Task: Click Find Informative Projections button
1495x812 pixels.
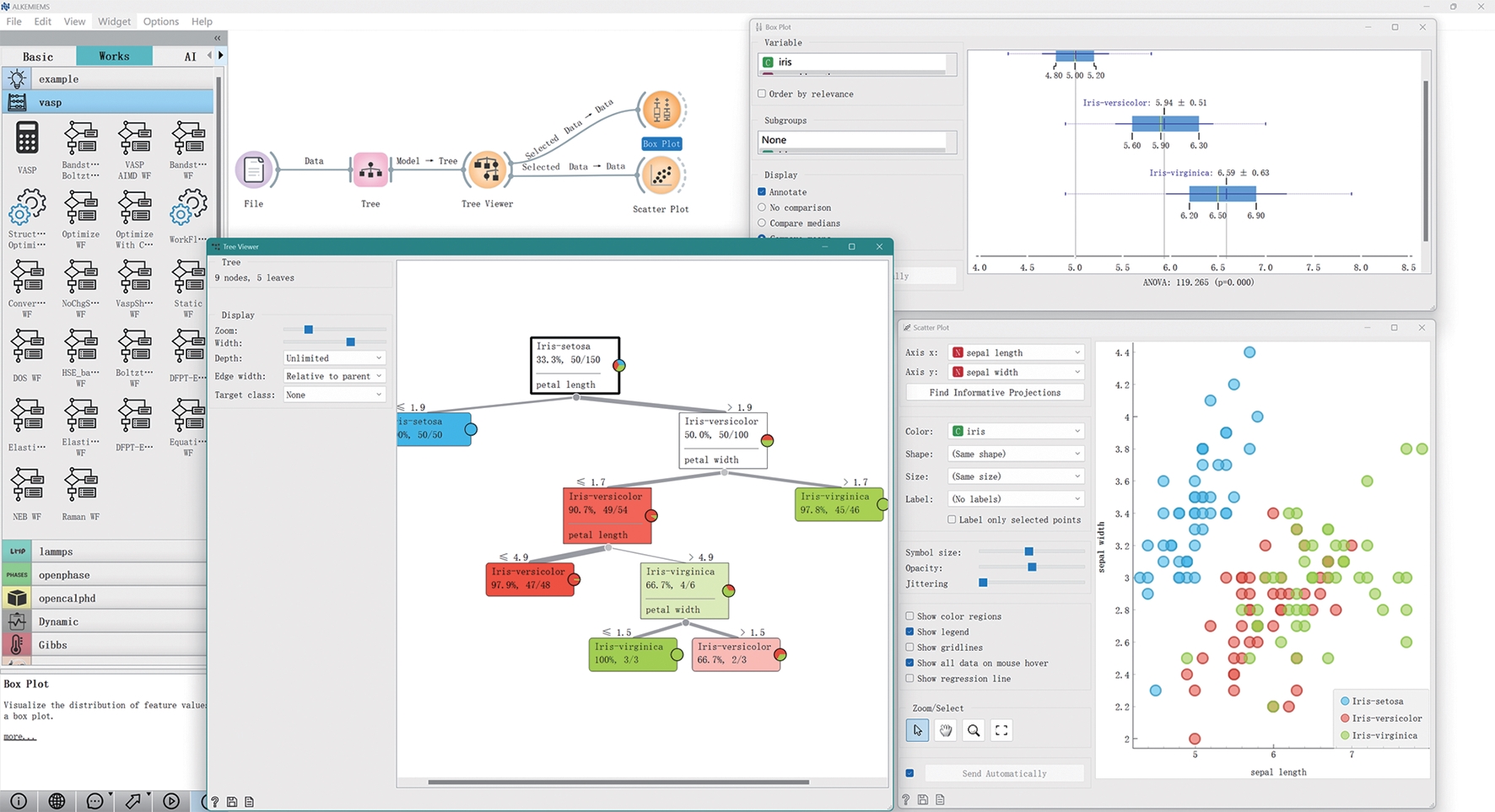Action: click(995, 393)
